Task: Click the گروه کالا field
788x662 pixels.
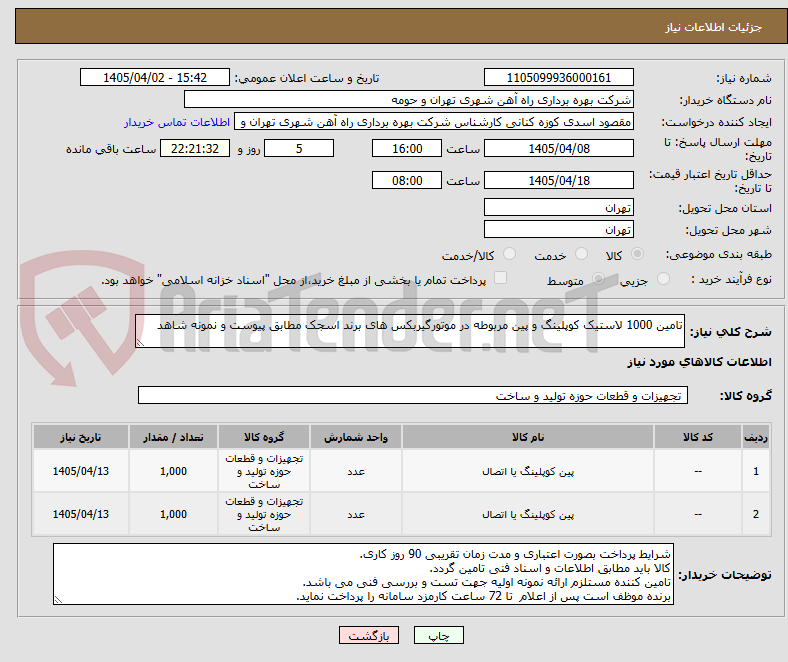Action: (413, 396)
